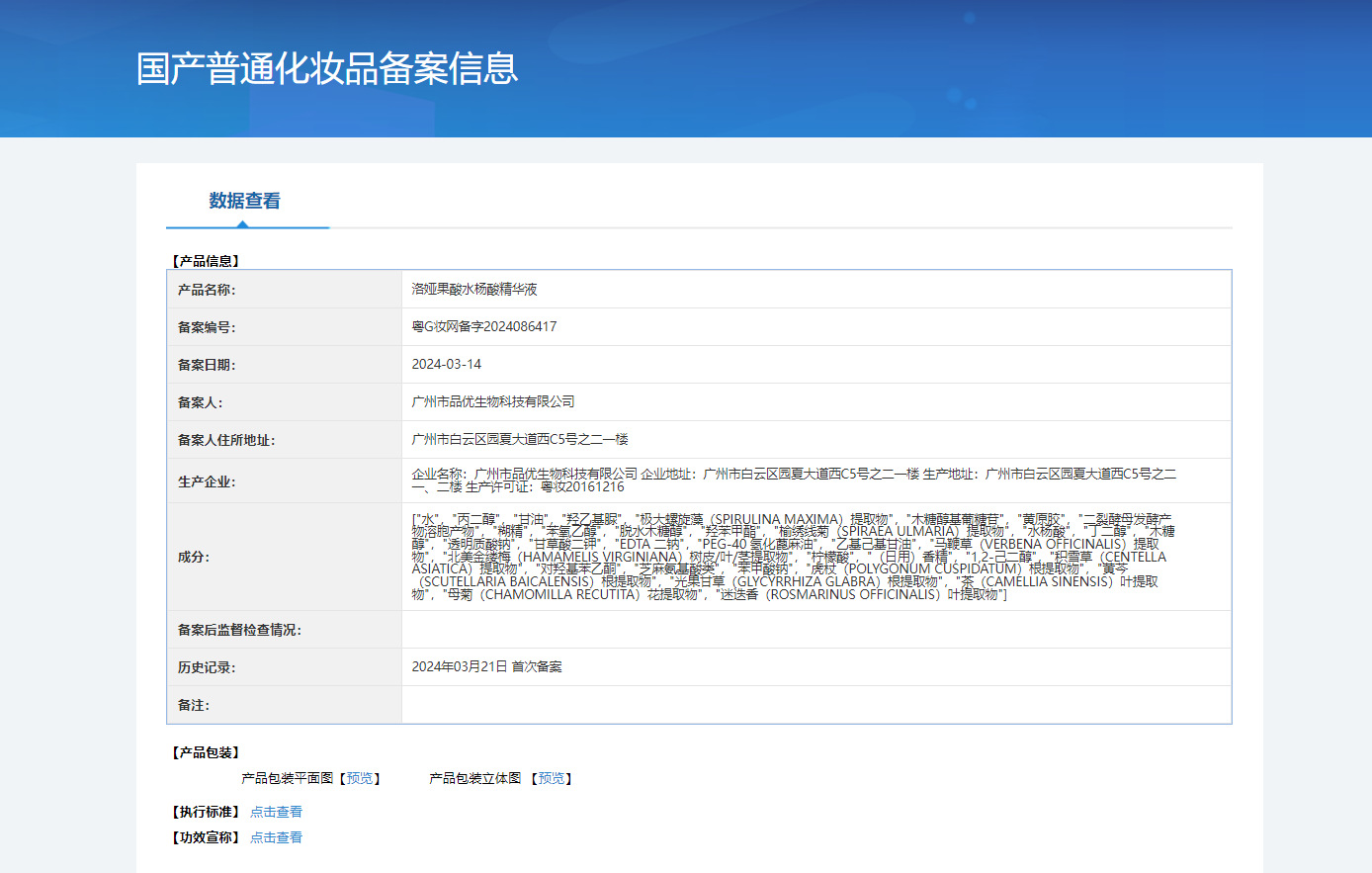Image resolution: width=1372 pixels, height=873 pixels.
Task: Click the 备案人住所地址 address value
Action: [x=520, y=439]
